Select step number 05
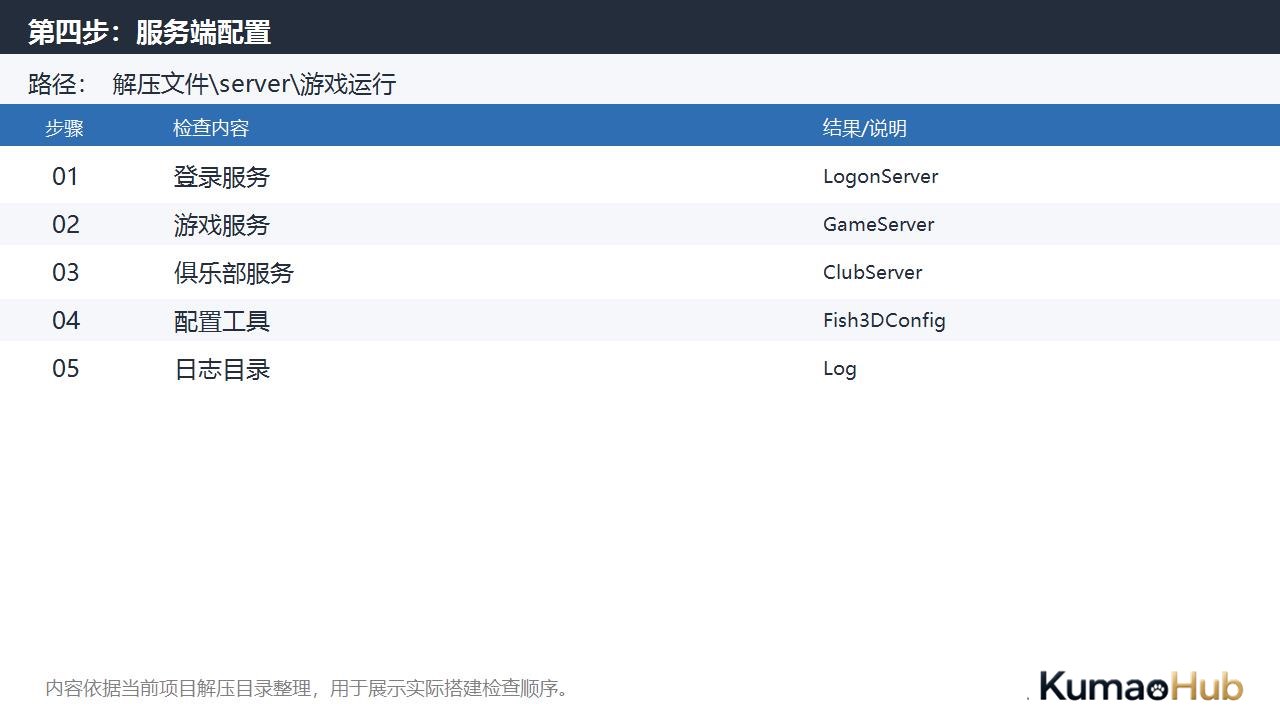Viewport: 1280px width, 720px height. tap(65, 369)
